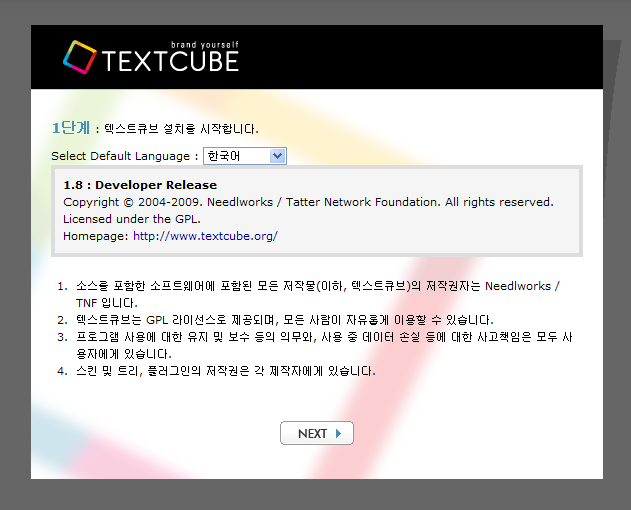Click license item 3 about 프로그램 사용
Screen dimensions: 631x510
tap(324, 345)
